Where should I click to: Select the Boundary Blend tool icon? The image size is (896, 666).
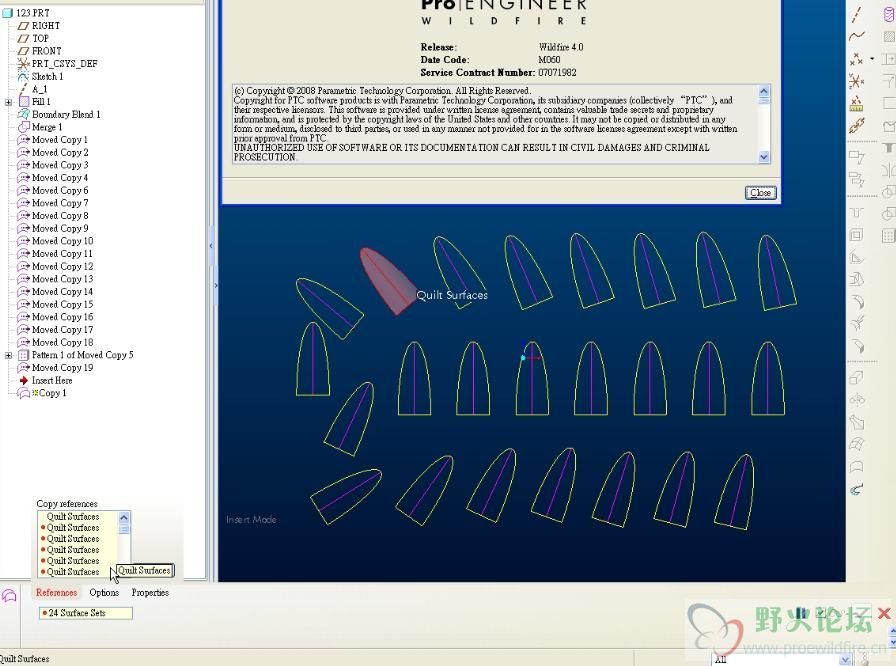(x=856, y=444)
